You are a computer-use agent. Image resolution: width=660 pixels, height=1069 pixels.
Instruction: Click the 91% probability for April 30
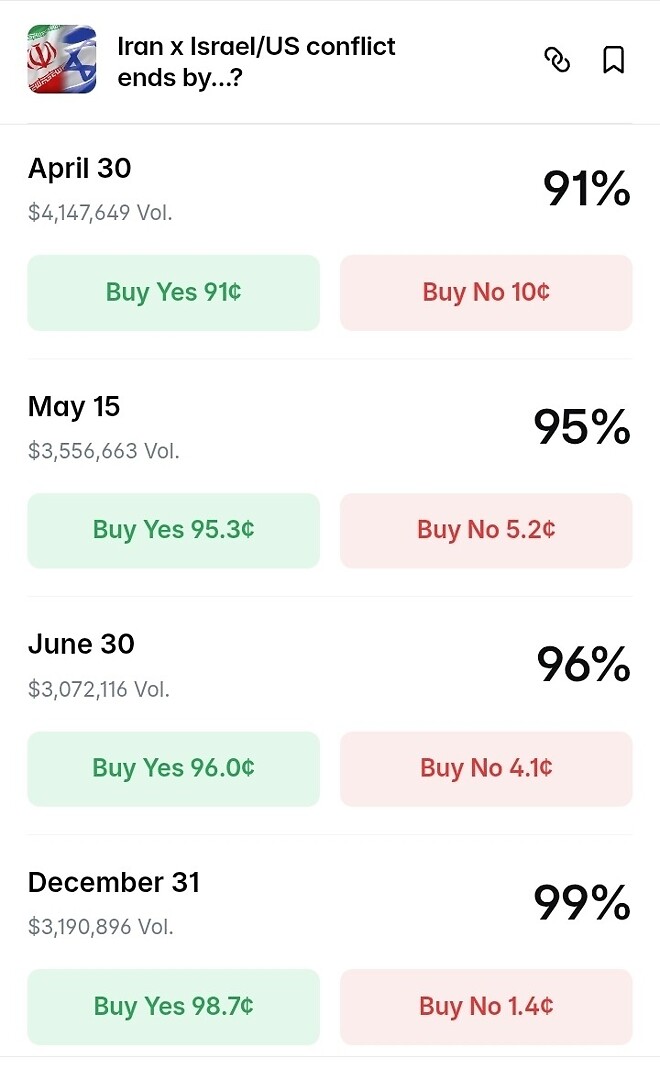tap(586, 189)
